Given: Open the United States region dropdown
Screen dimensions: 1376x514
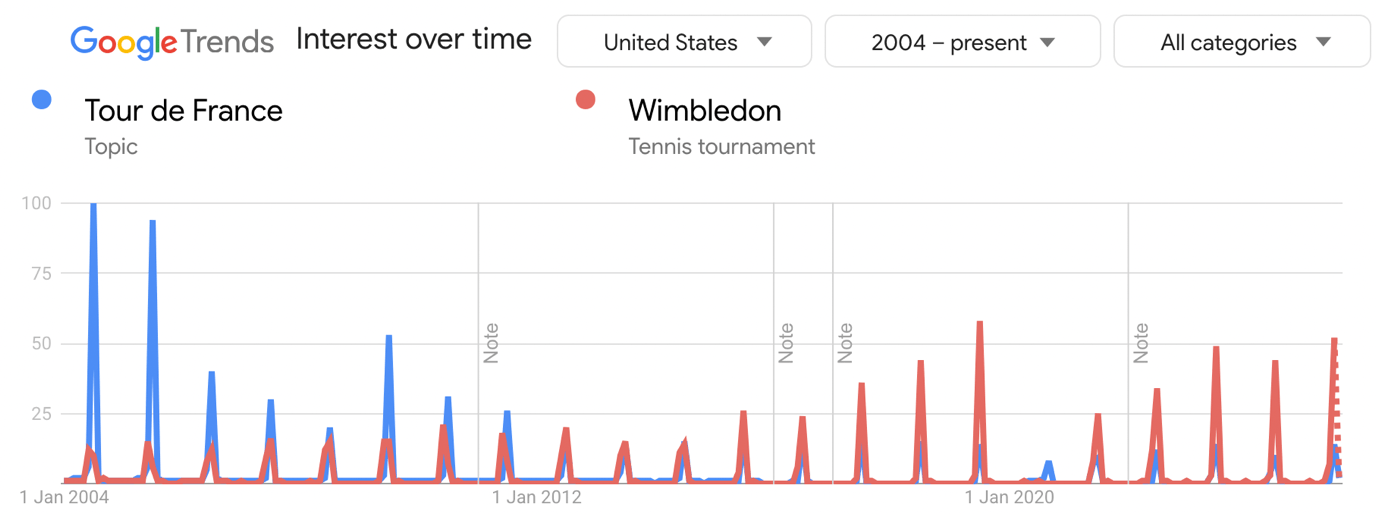Looking at the screenshot, I should point(685,42).
